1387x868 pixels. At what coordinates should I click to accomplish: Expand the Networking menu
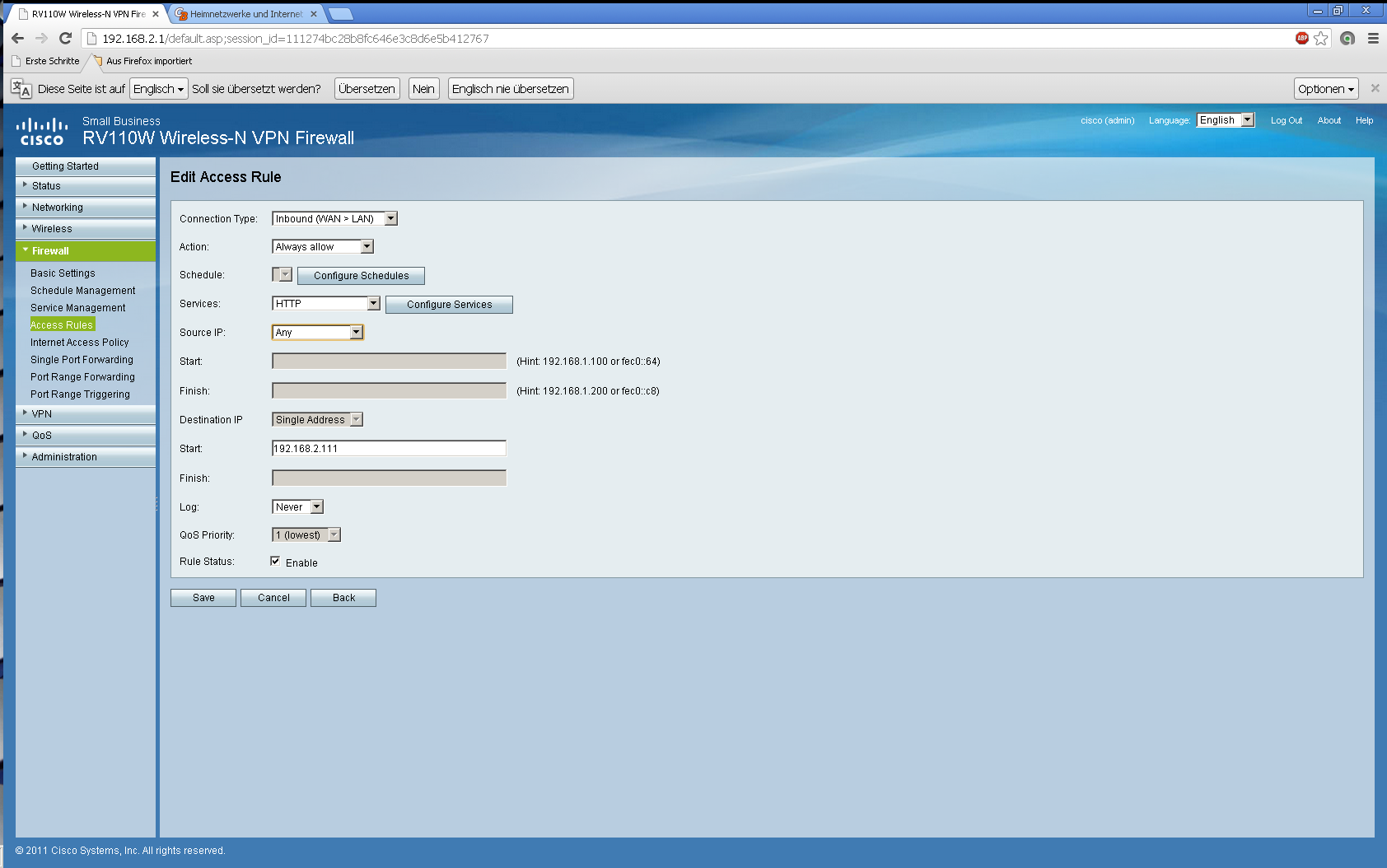[86, 208]
